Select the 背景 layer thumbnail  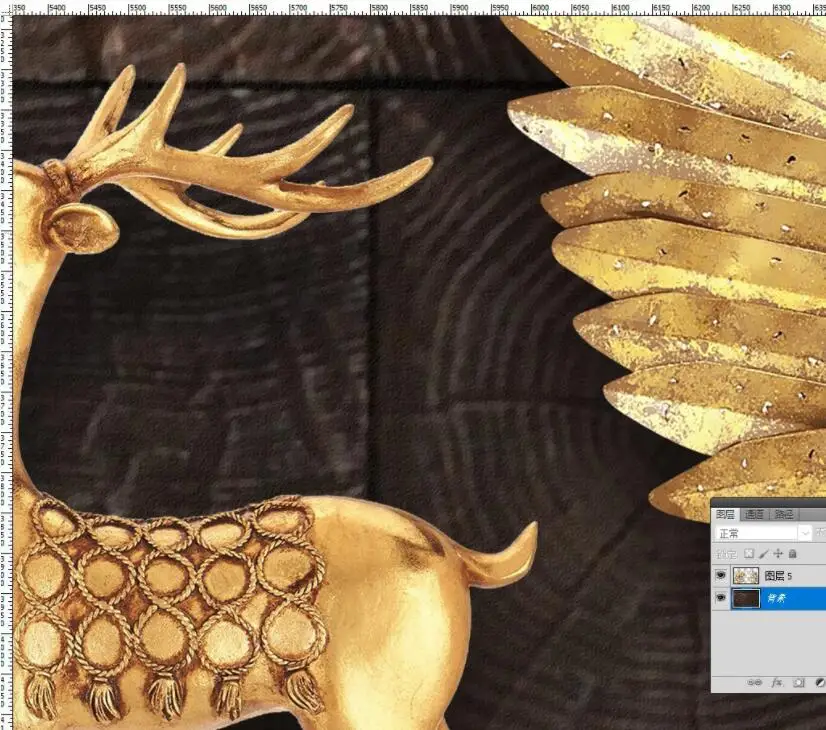tap(746, 598)
